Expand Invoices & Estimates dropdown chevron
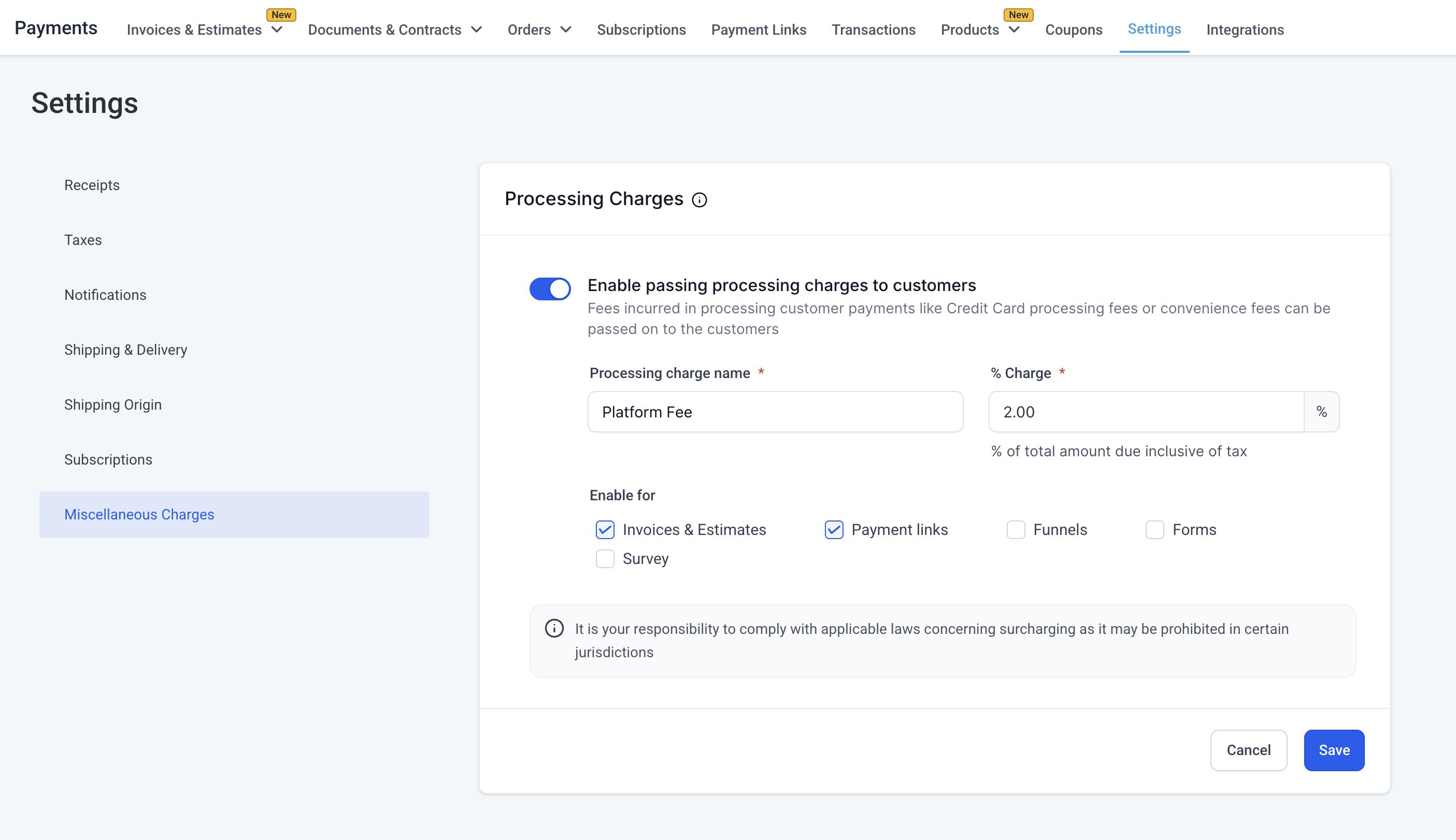 (x=277, y=30)
